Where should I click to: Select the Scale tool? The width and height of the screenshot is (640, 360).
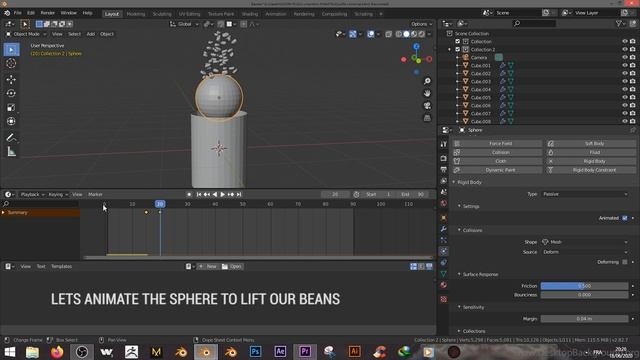(11, 107)
